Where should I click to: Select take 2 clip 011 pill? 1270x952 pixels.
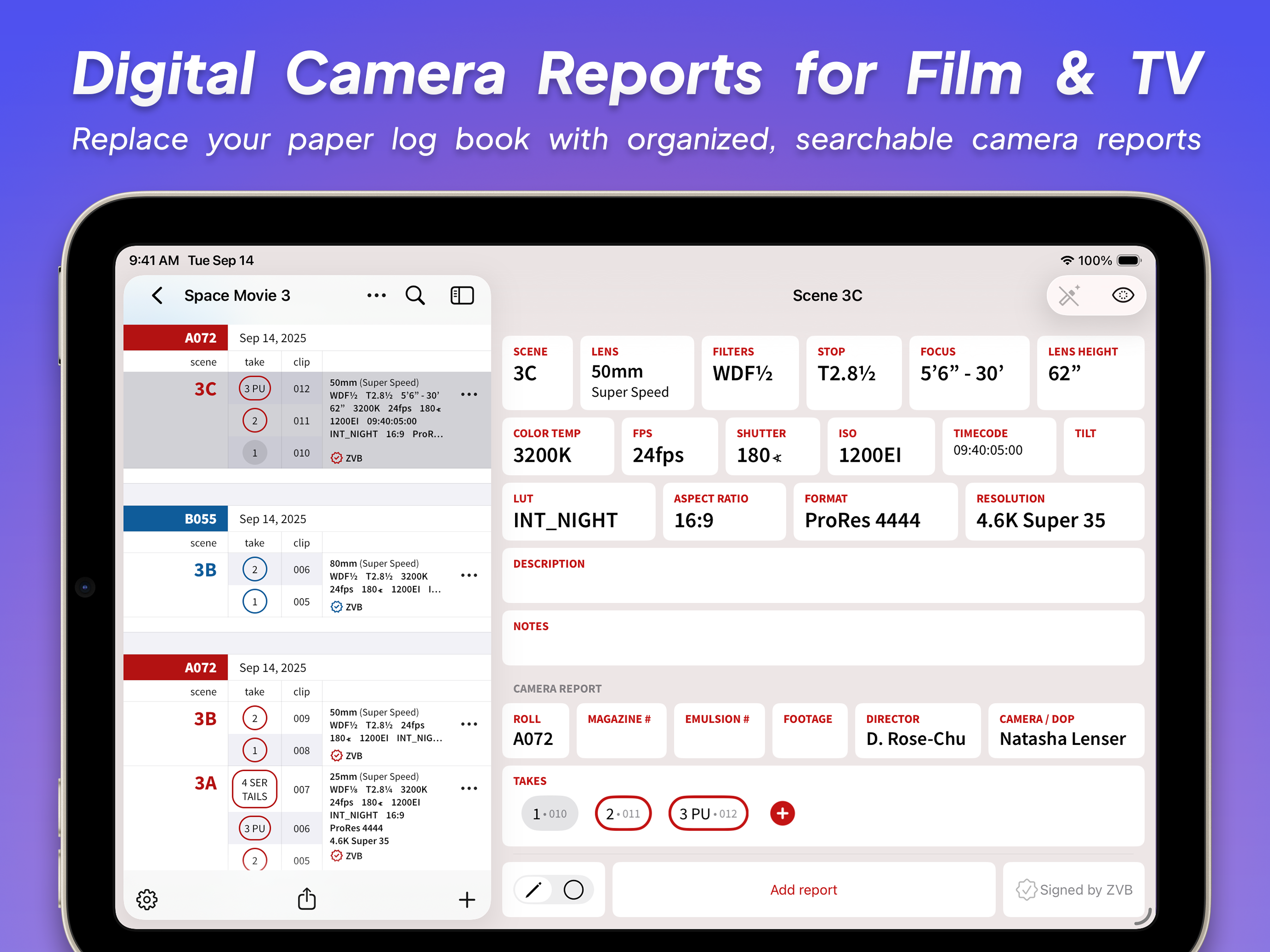pos(623,813)
